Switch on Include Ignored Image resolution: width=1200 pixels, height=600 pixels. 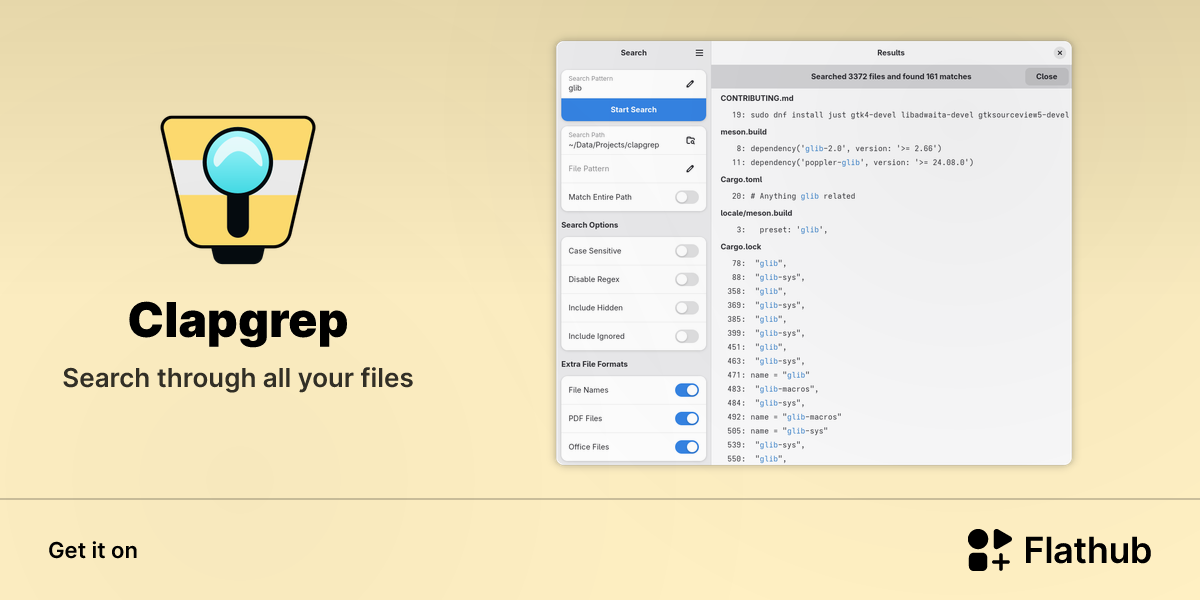pos(687,337)
